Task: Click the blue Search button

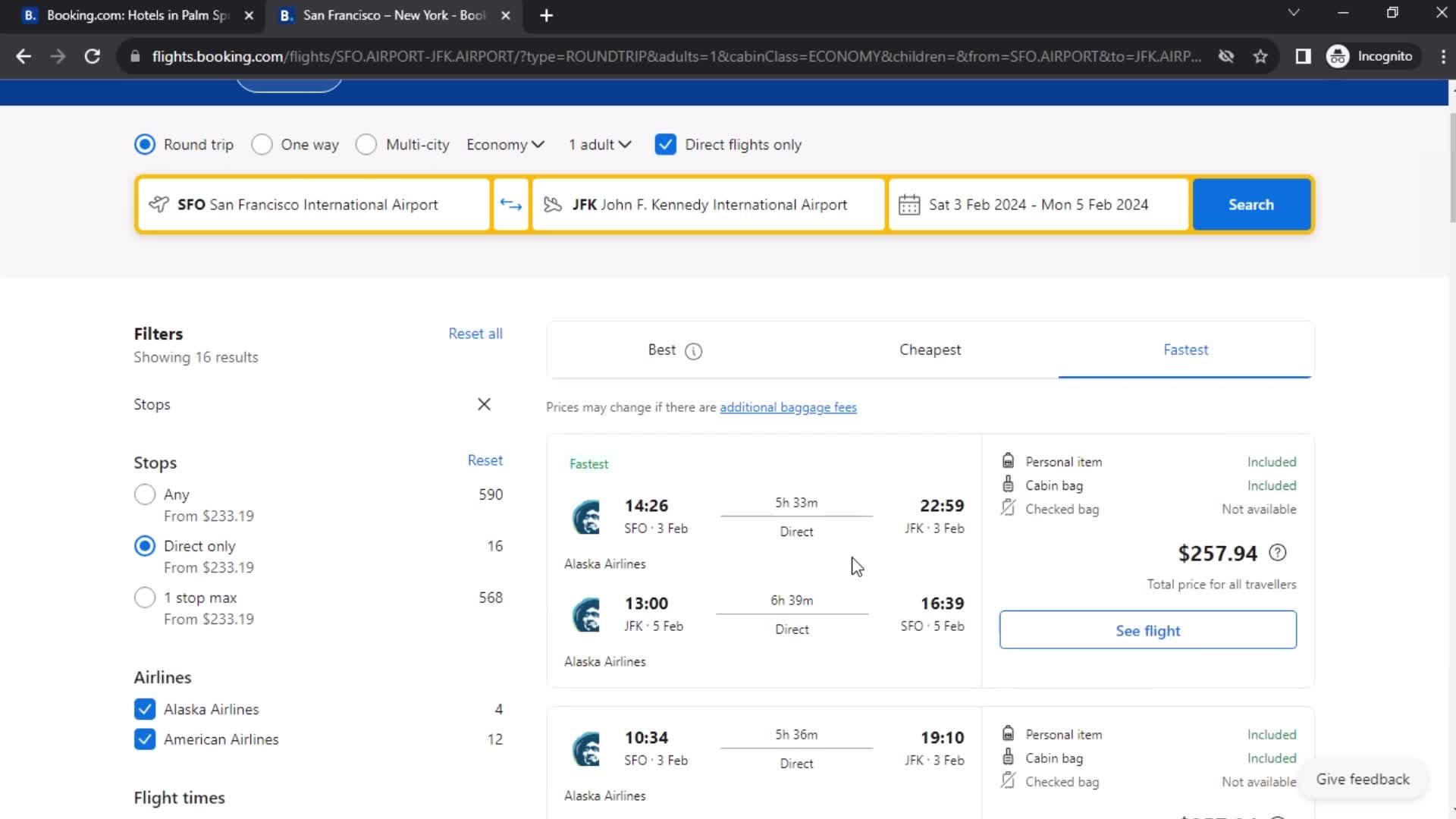Action: [x=1251, y=205]
